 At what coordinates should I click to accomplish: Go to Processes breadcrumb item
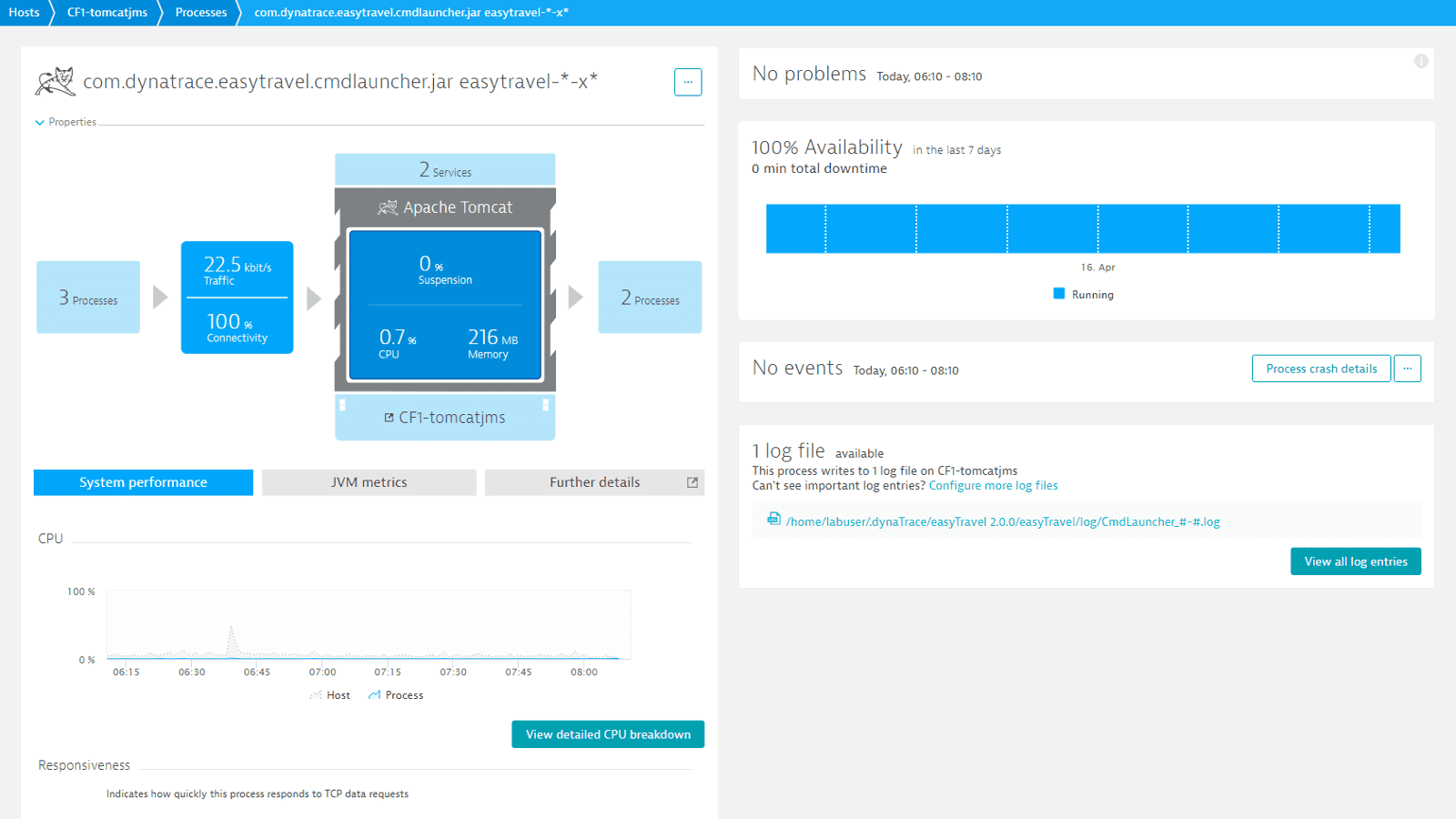[201, 13]
